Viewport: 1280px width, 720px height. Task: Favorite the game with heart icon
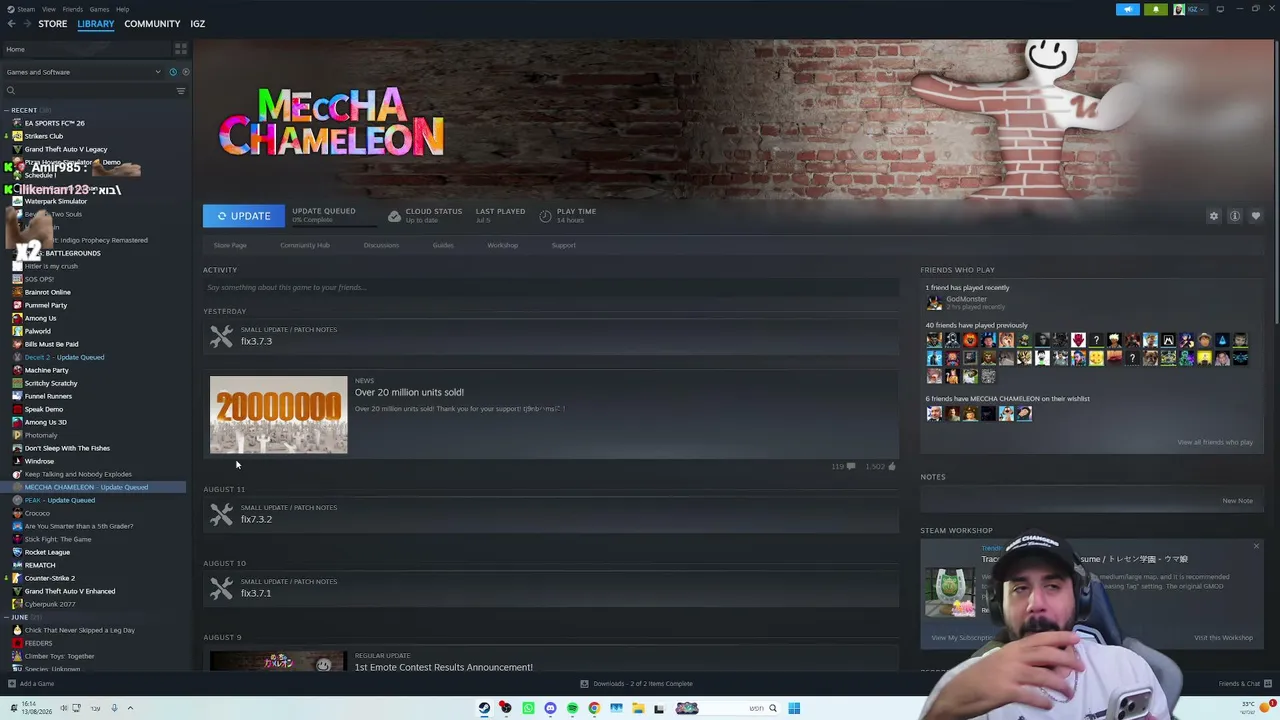click(x=1256, y=216)
